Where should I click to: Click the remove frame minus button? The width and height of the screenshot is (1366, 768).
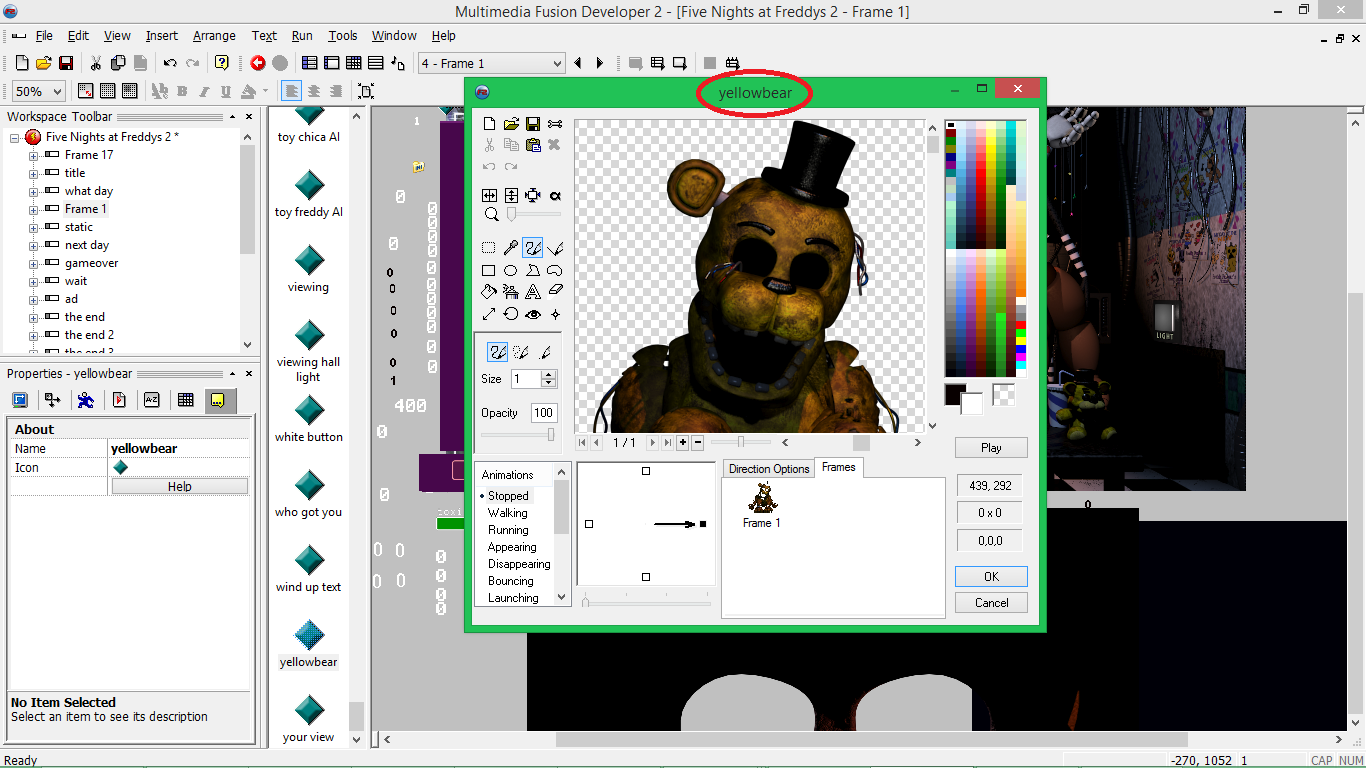tap(697, 442)
